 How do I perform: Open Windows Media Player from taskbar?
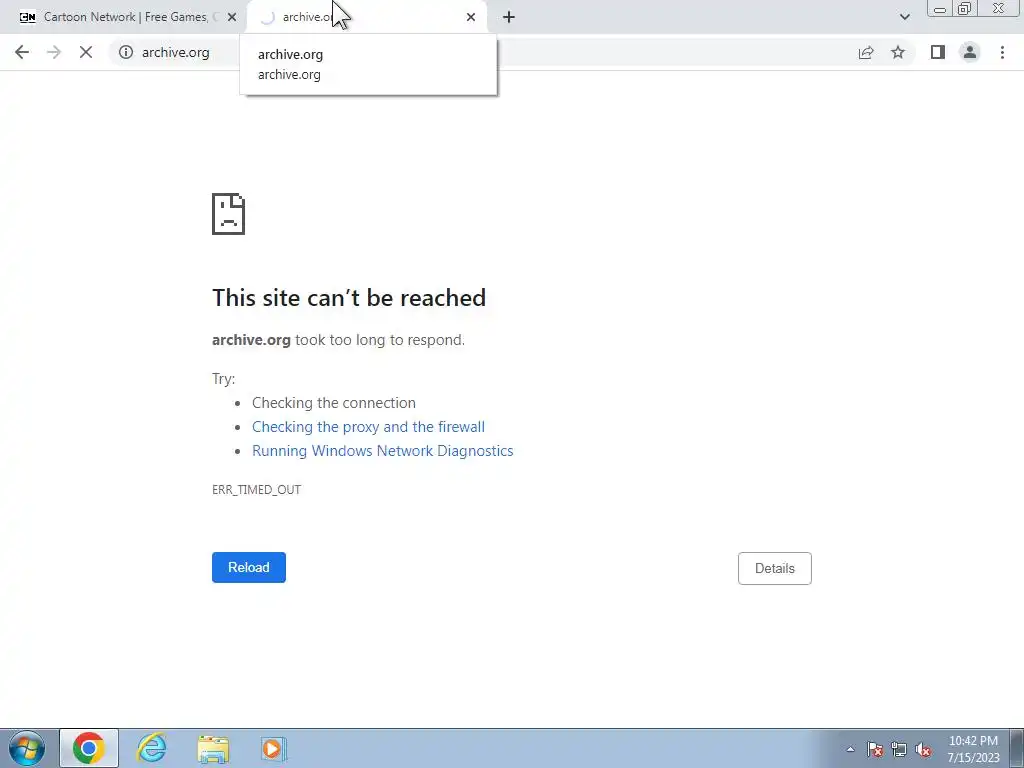pos(273,748)
